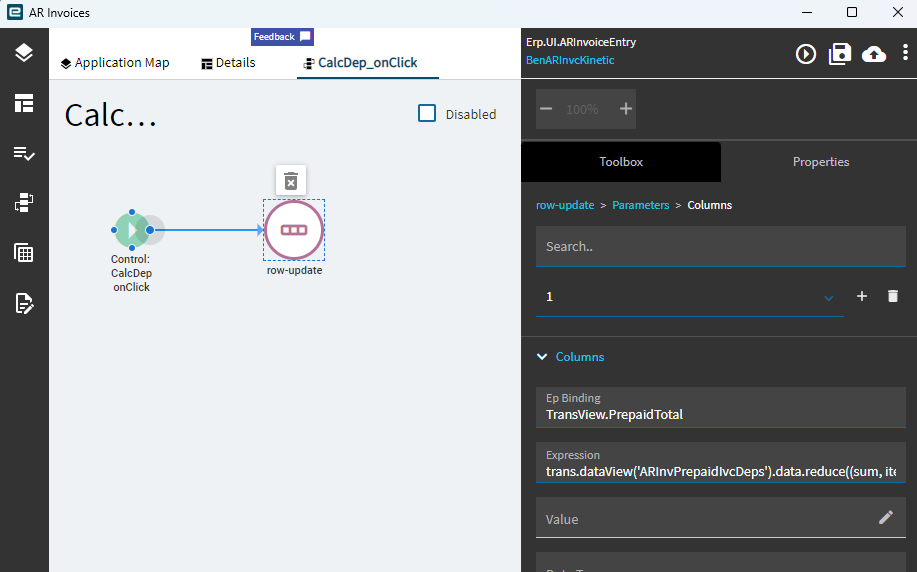
Task: Toggle the Disabled checkbox
Action: [x=427, y=114]
